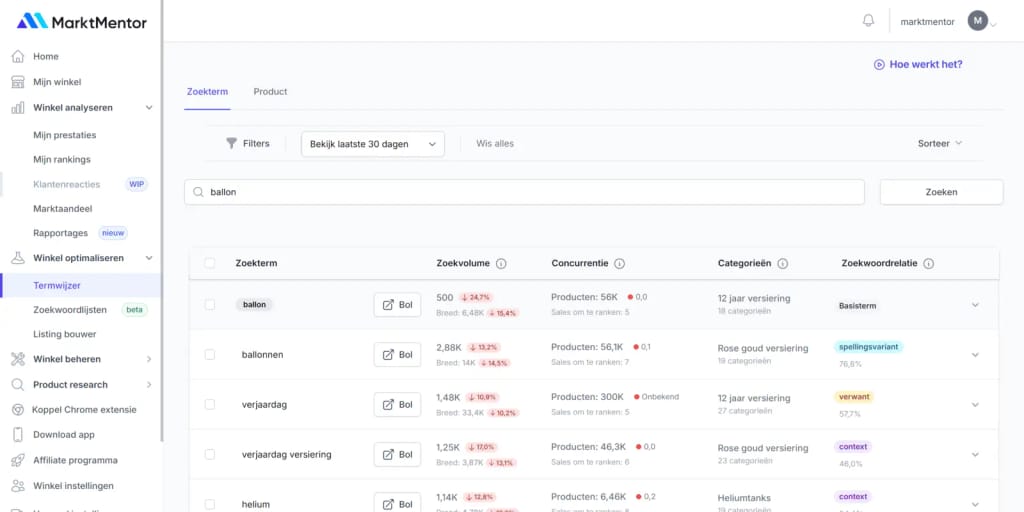
Task: Open the Hoe werkt het? link
Action: coord(918,64)
